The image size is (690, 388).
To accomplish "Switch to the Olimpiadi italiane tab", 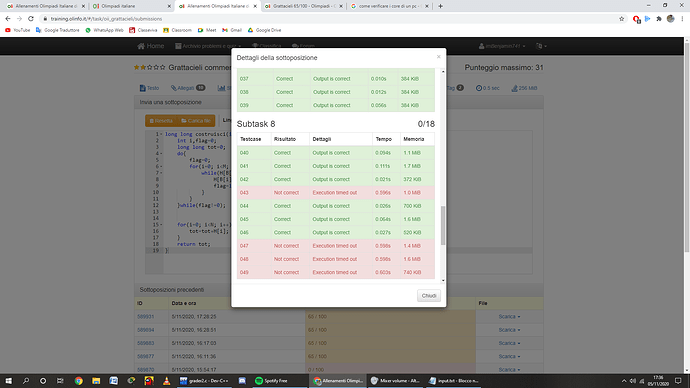I will pyautogui.click(x=131, y=6).
